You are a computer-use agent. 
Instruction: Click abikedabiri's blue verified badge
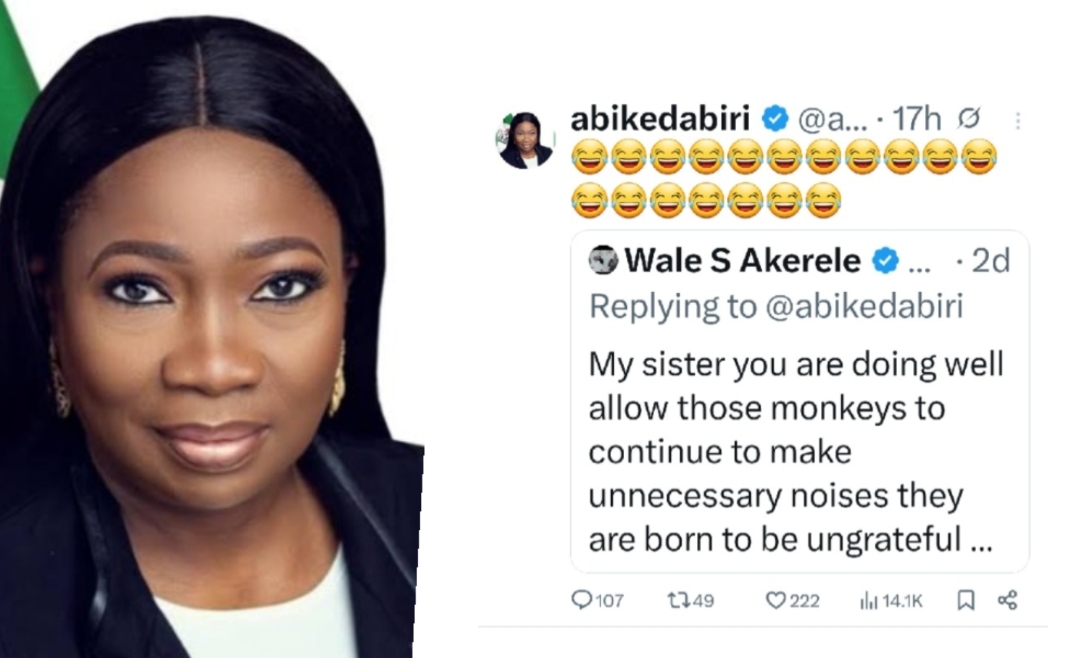pos(775,120)
